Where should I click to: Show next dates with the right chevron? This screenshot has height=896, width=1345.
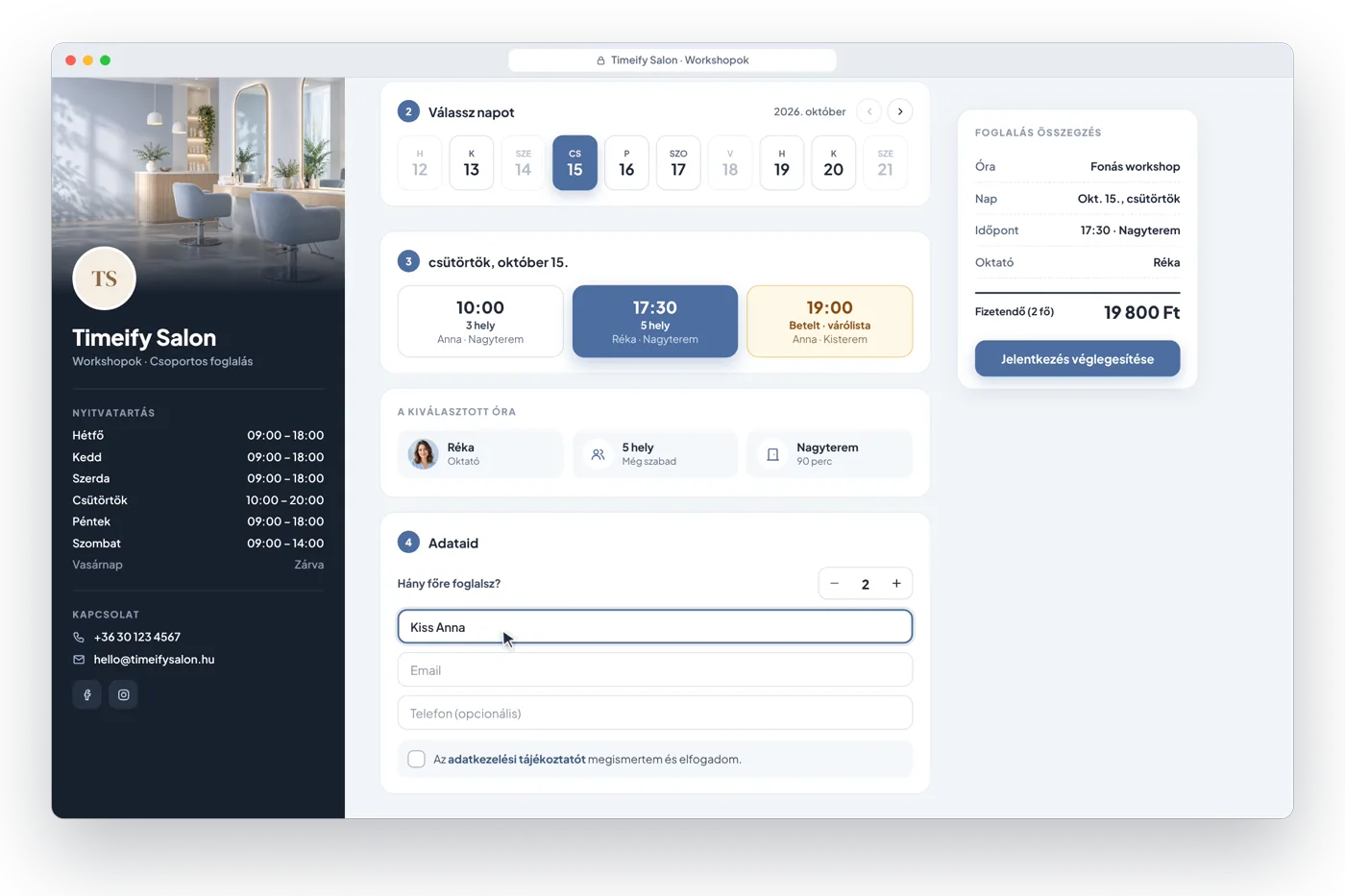[900, 111]
